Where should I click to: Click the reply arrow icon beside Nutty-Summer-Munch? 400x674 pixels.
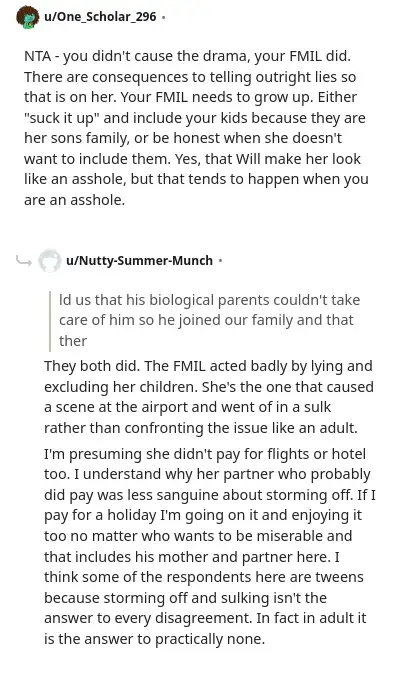23,260
